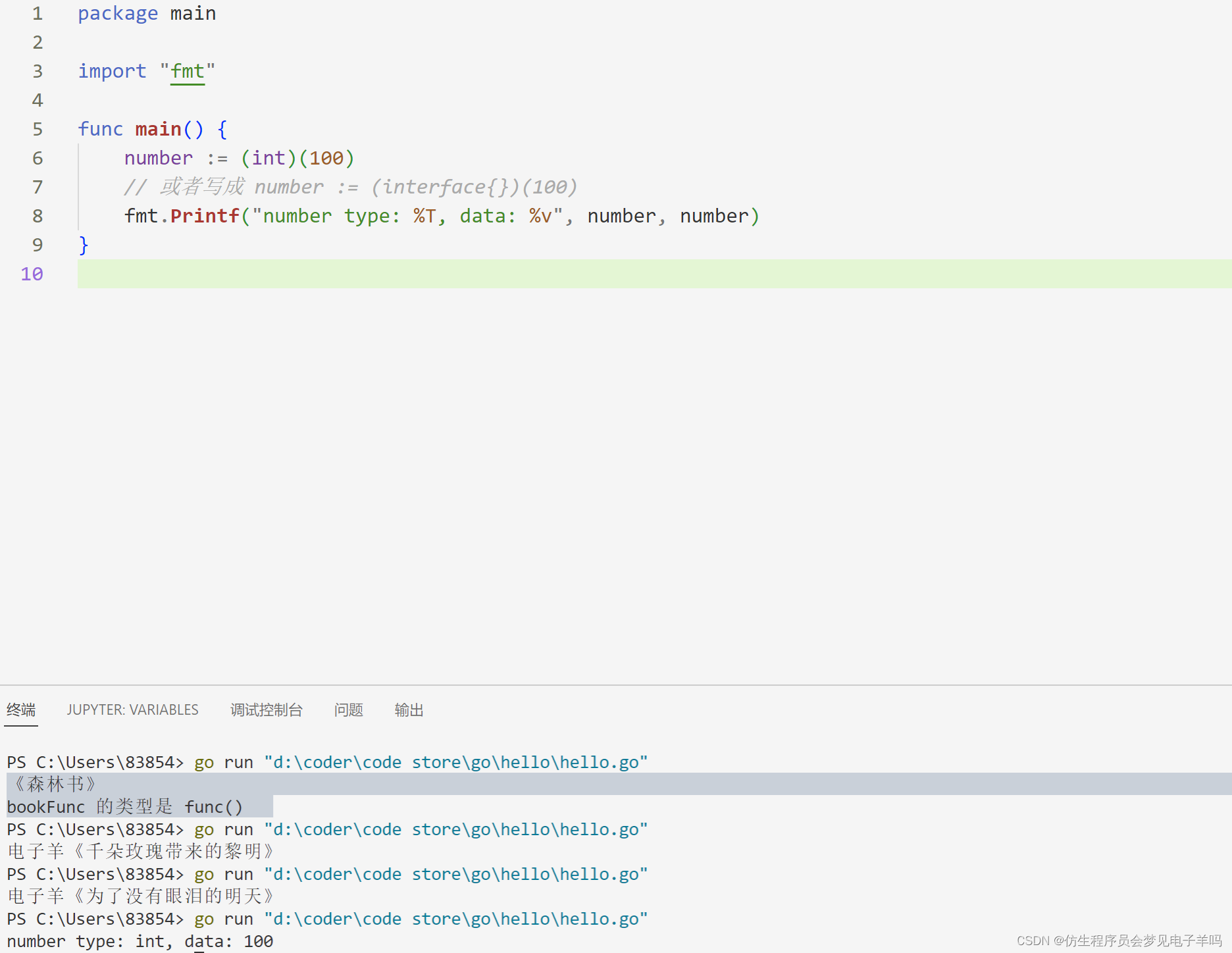Click terminal output '电子羊《千朵玫瑰带来的黎明》'
Viewport: 1232px width, 953px height.
[x=141, y=851]
